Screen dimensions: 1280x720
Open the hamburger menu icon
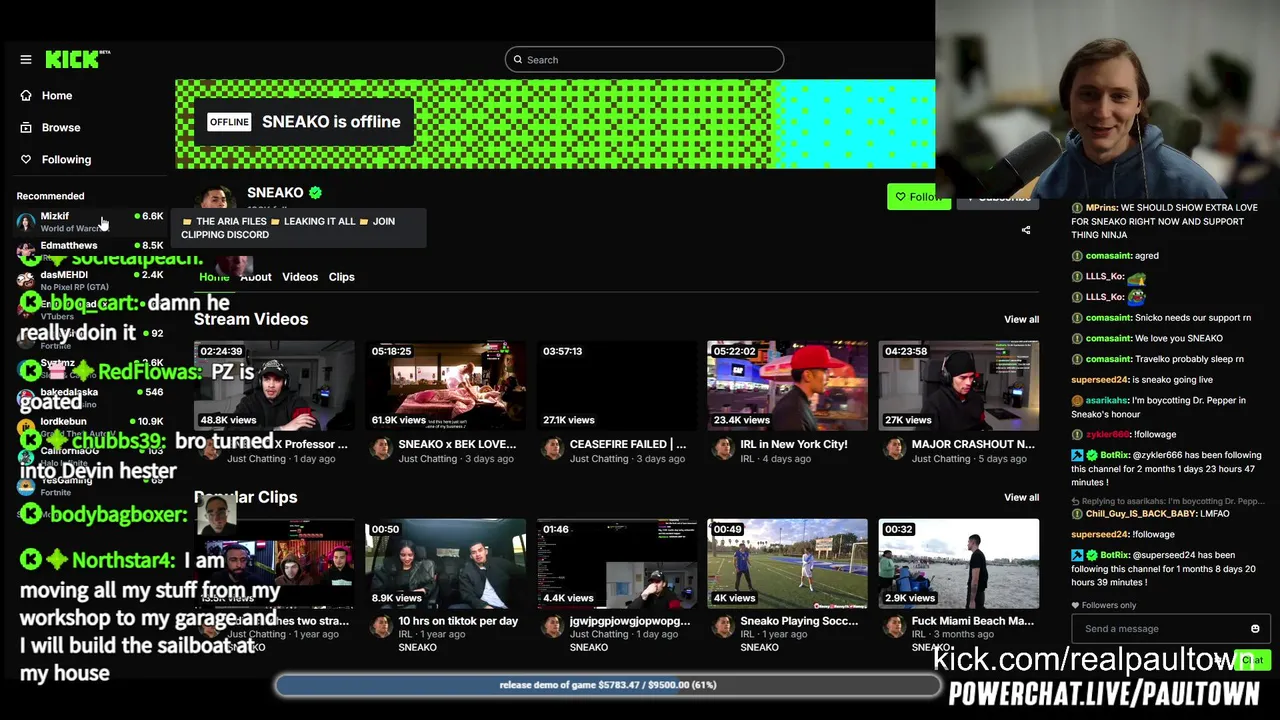coord(26,60)
